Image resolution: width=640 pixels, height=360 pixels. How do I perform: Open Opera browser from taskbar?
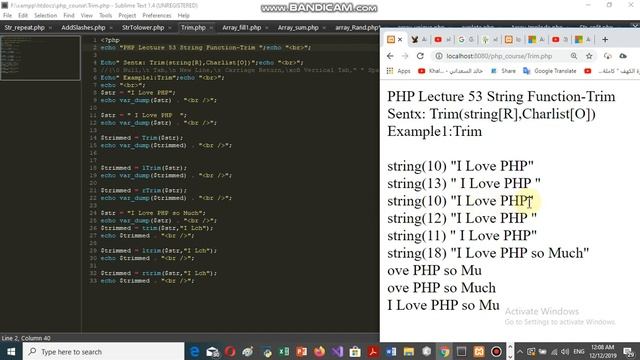coord(230,351)
